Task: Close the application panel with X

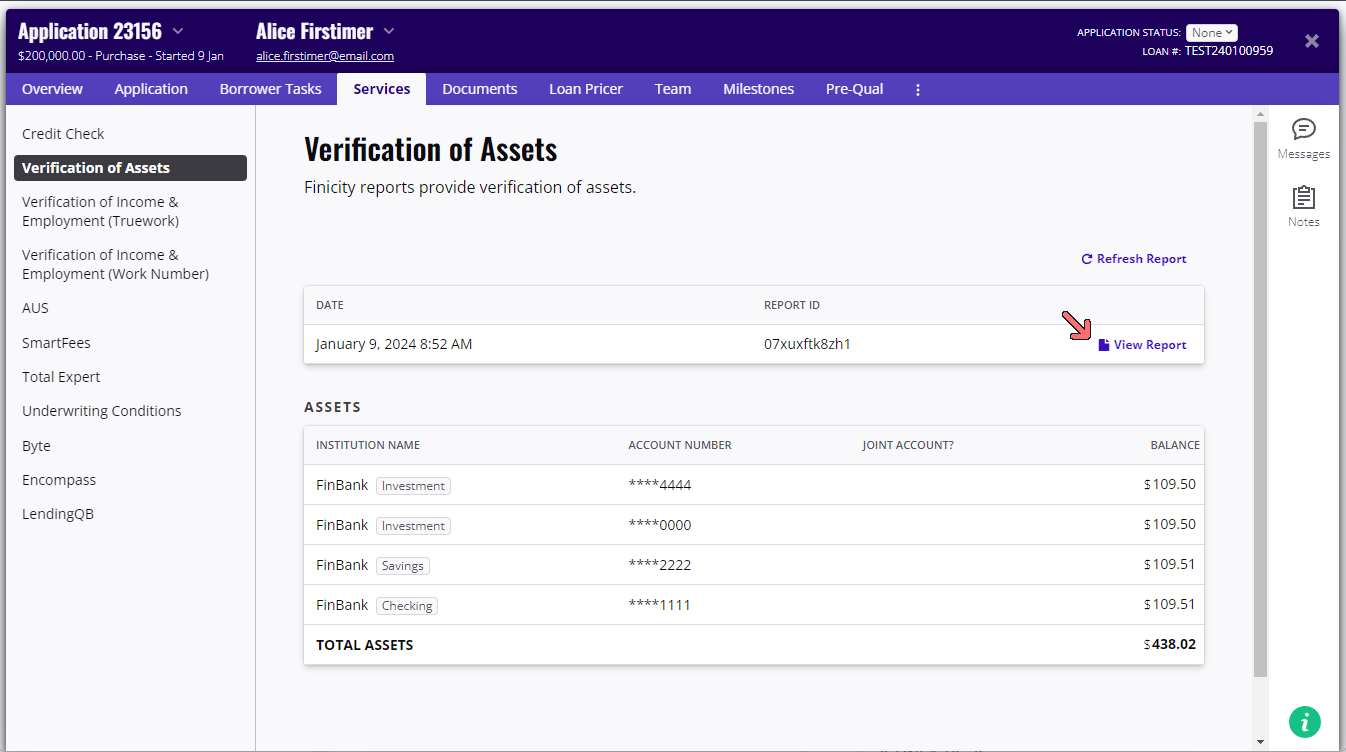Action: (x=1312, y=41)
